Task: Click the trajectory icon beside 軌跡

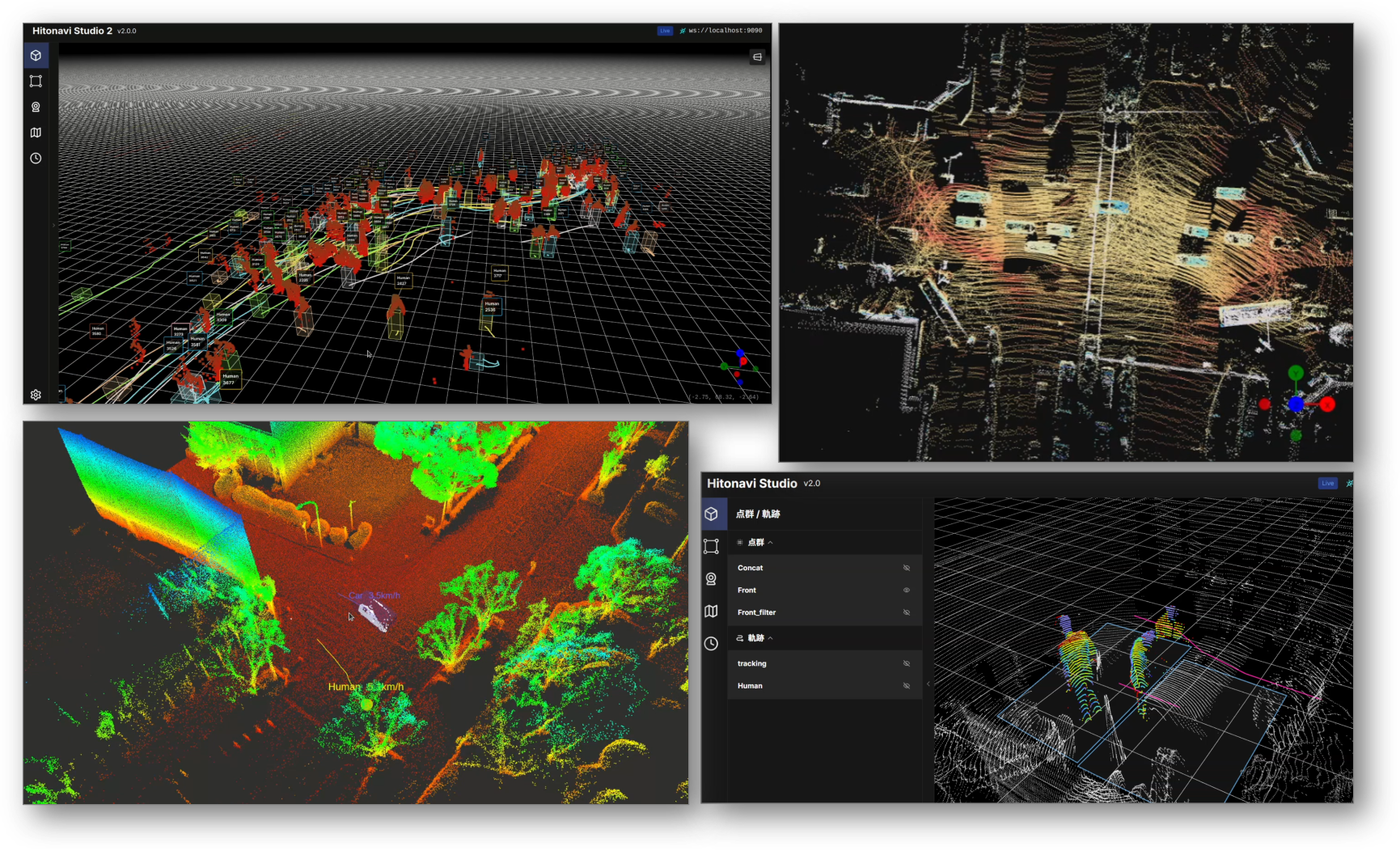Action: pyautogui.click(x=739, y=638)
